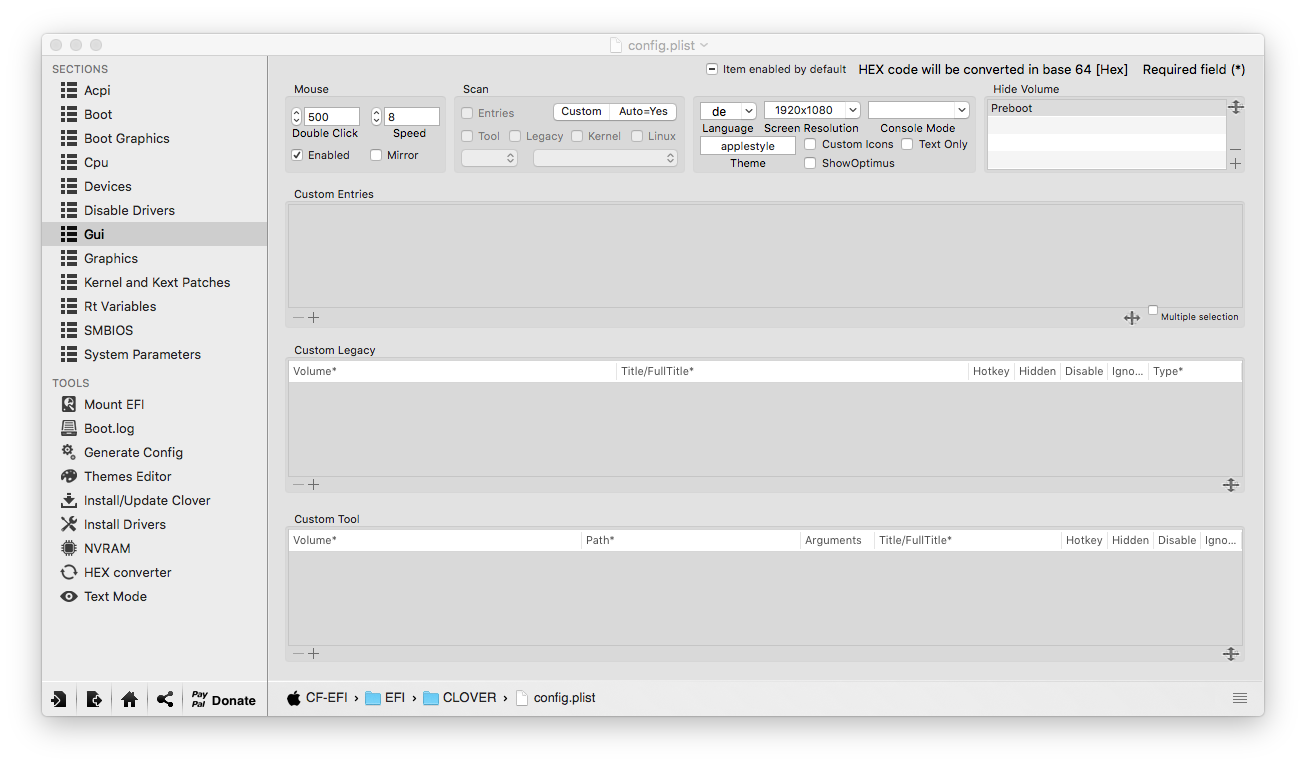Viewport: 1306px width, 766px height.
Task: Click the move arrows icon beside Hide Volume
Action: coord(1236,107)
